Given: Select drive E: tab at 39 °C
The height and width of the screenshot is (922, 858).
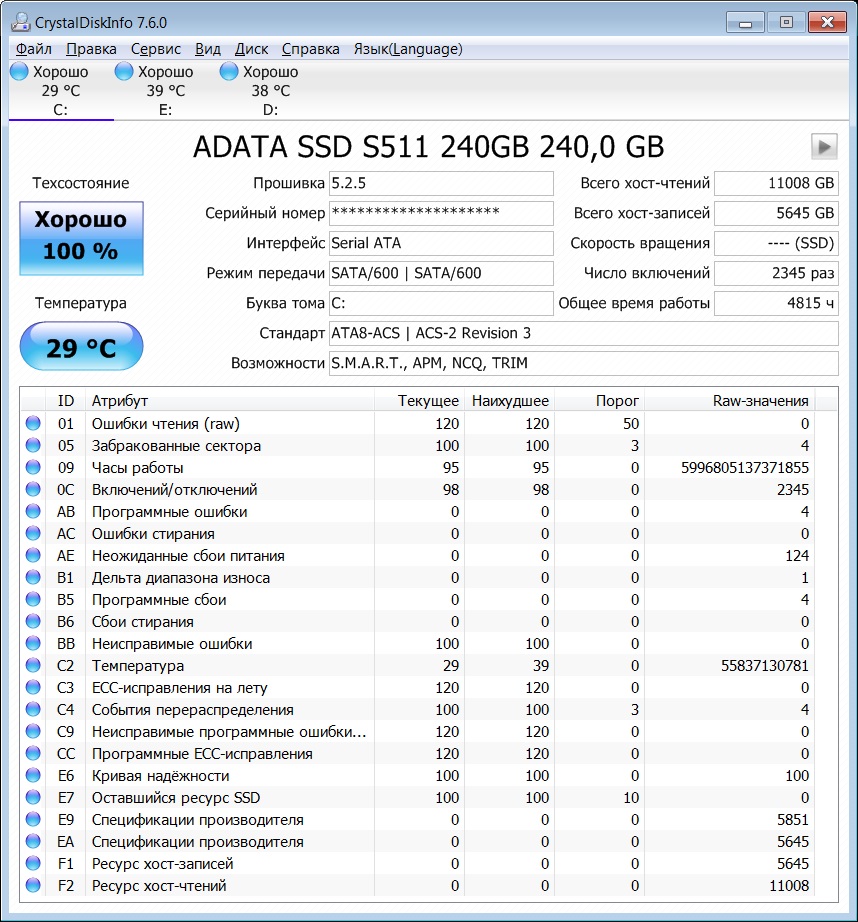Looking at the screenshot, I should tap(166, 90).
